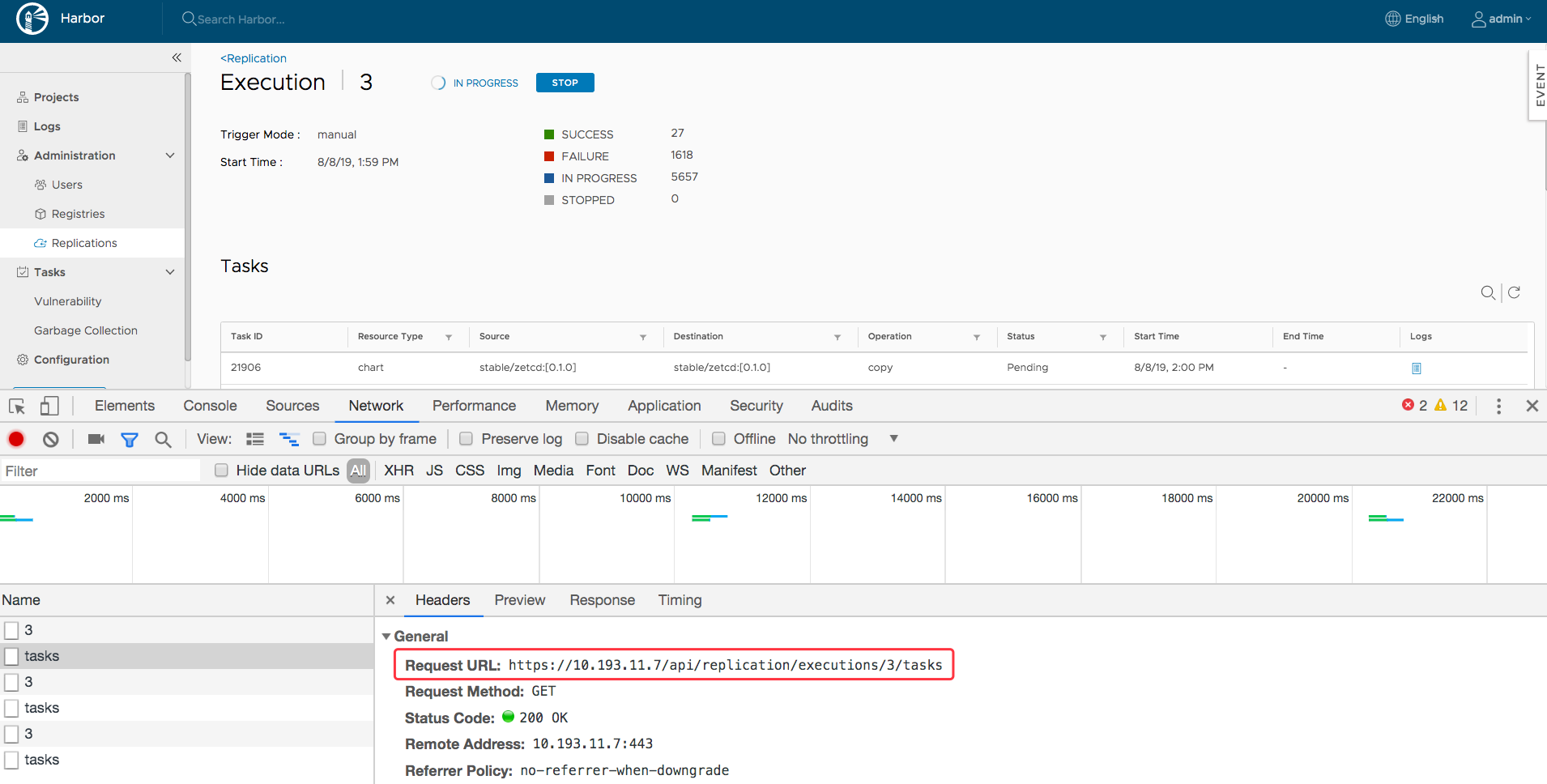Open the No throttling dropdown

(x=843, y=439)
